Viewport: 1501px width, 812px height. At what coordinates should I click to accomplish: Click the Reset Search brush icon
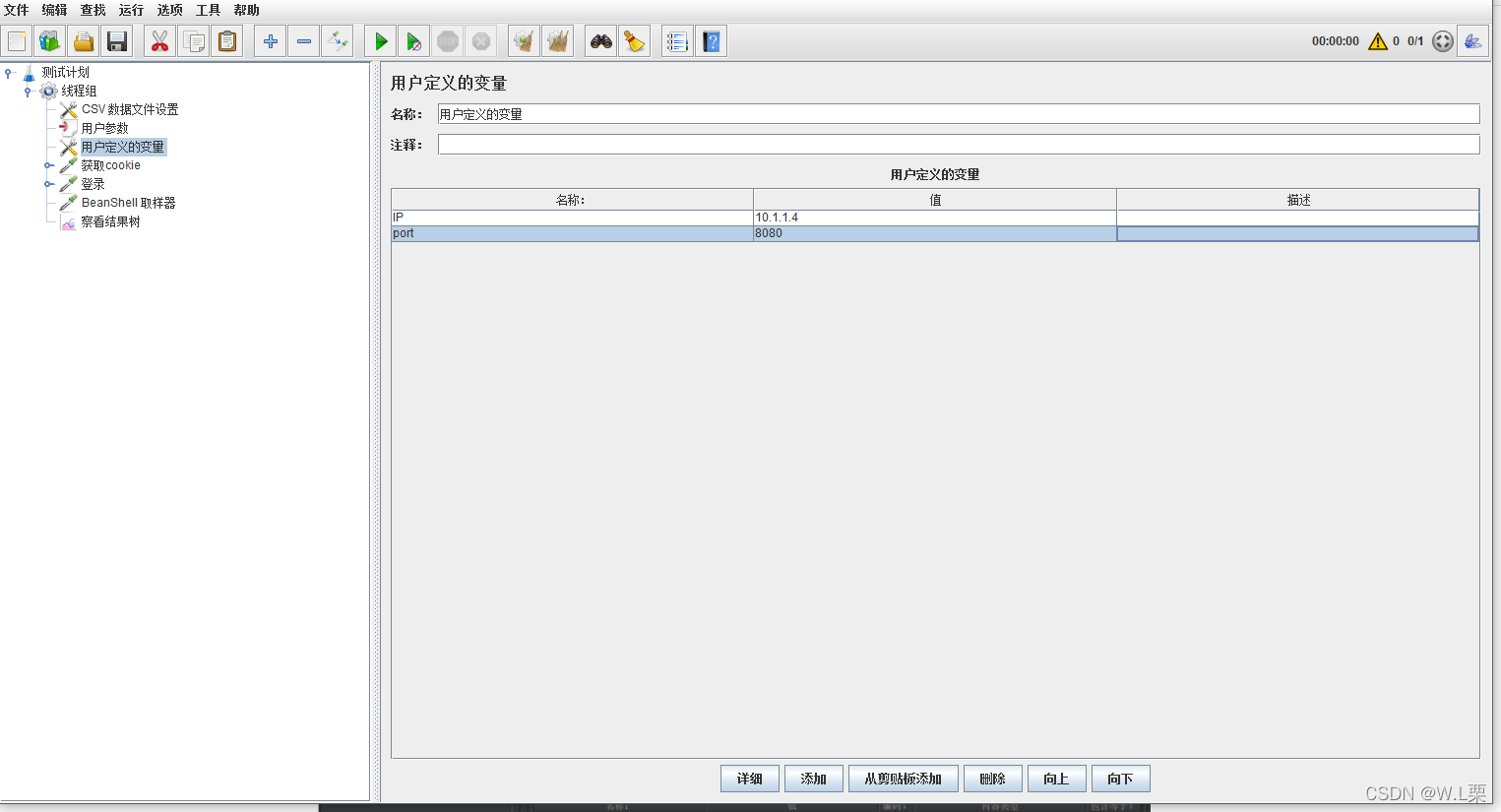point(635,41)
